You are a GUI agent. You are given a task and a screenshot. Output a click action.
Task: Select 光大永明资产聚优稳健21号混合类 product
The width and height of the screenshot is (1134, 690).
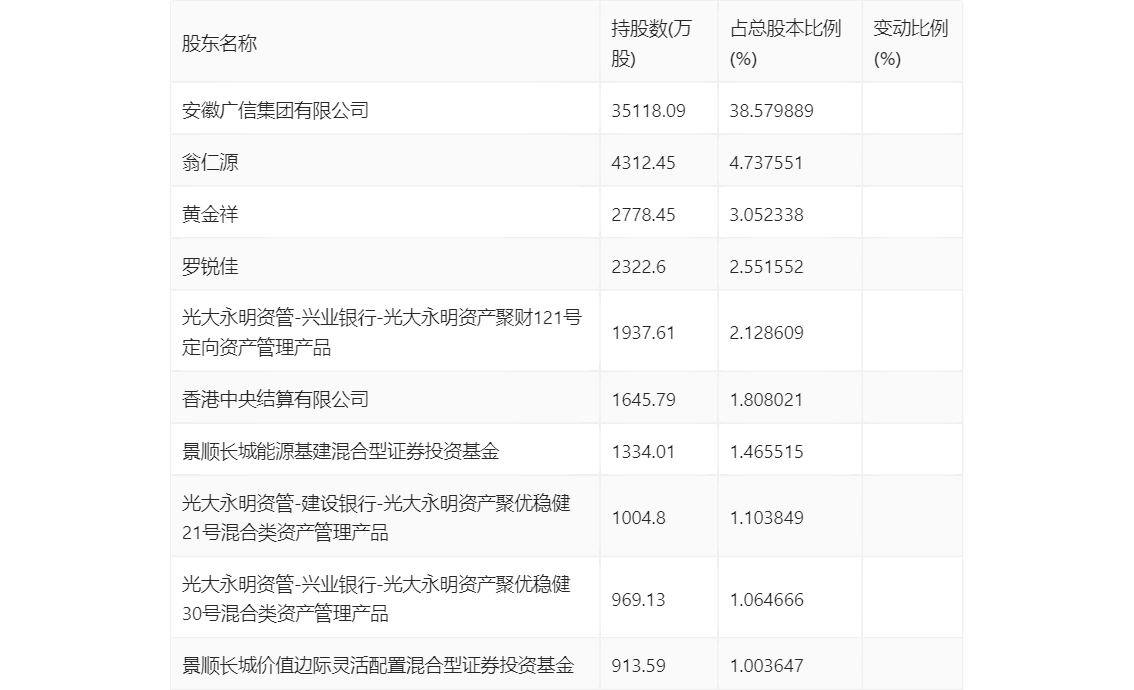coord(376,518)
